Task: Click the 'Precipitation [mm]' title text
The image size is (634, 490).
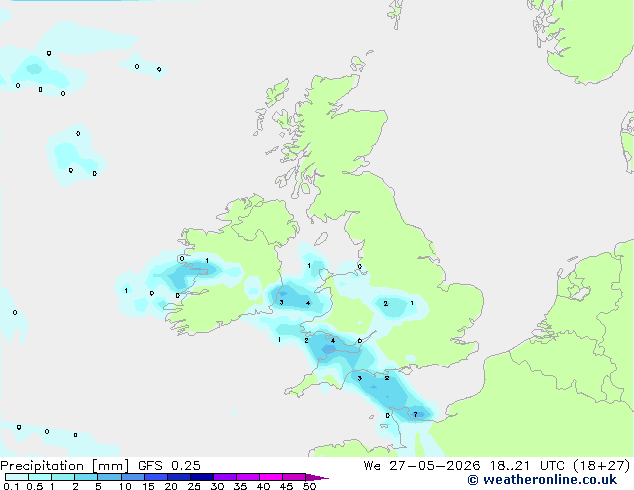Action: pyautogui.click(x=65, y=466)
